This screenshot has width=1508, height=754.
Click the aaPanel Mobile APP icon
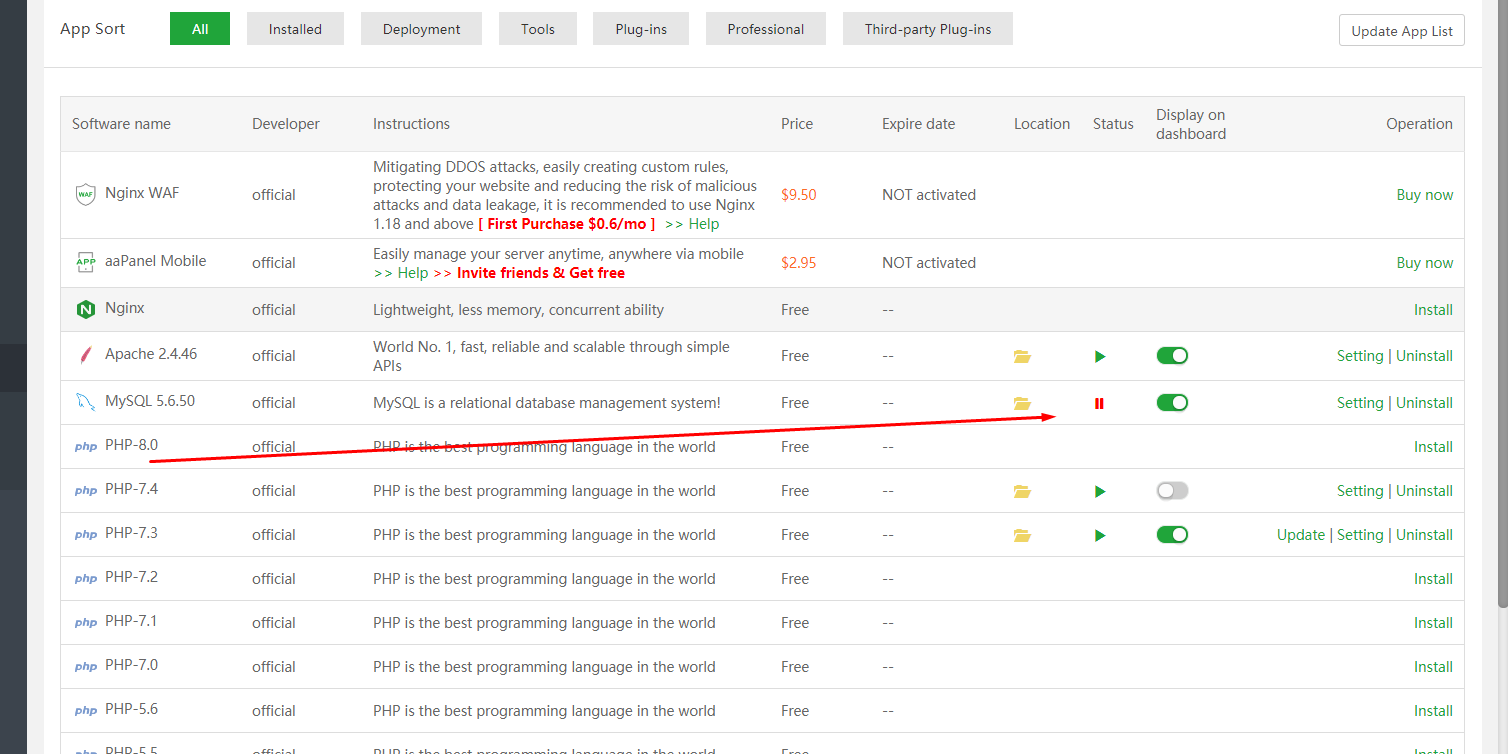86,262
